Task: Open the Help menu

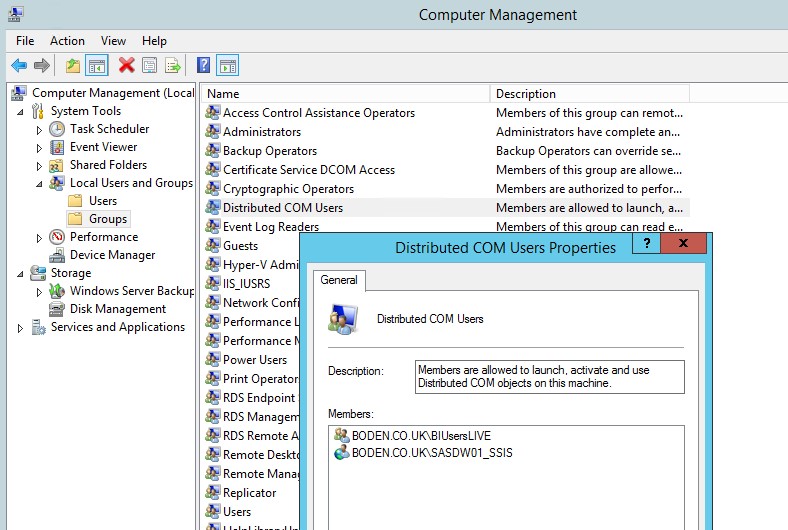Action: 154,41
